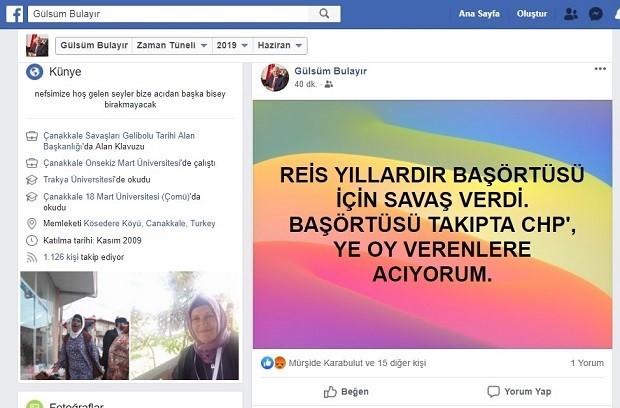Click the search magnifier icon
620x408 pixels.
pos(324,14)
